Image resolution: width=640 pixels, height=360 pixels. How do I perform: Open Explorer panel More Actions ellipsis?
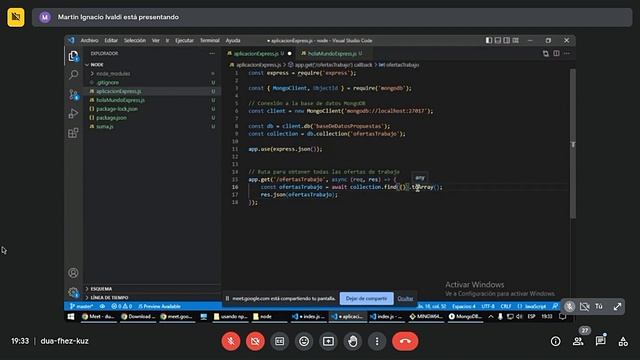212,53
